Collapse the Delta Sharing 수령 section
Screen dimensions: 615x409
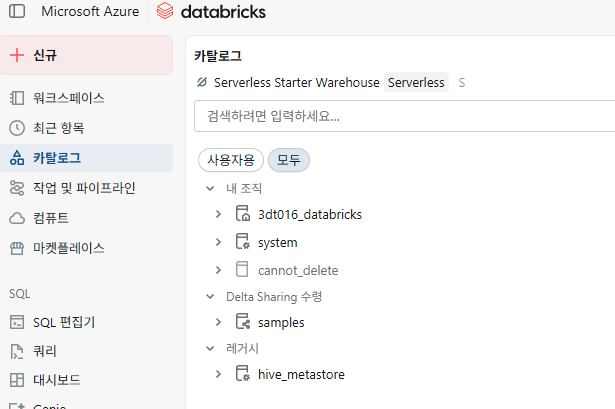click(x=209, y=296)
